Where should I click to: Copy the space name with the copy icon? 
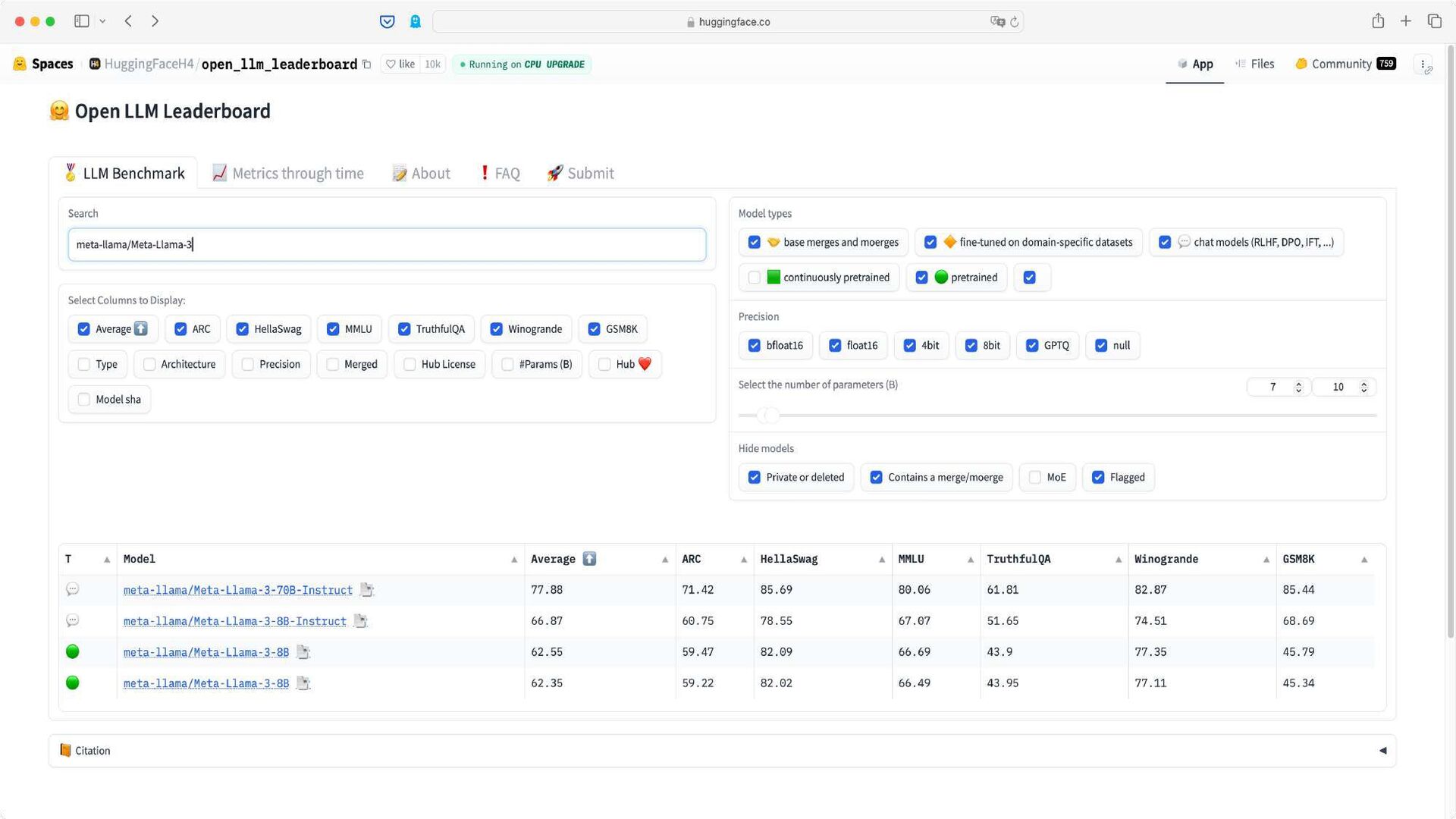[x=367, y=64]
